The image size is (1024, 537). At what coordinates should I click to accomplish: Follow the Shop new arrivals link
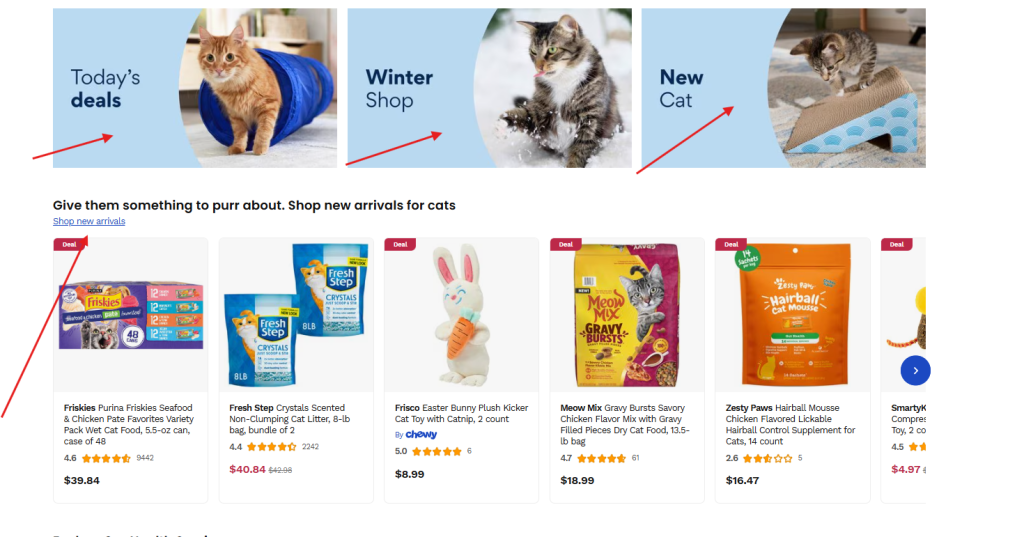pos(89,221)
